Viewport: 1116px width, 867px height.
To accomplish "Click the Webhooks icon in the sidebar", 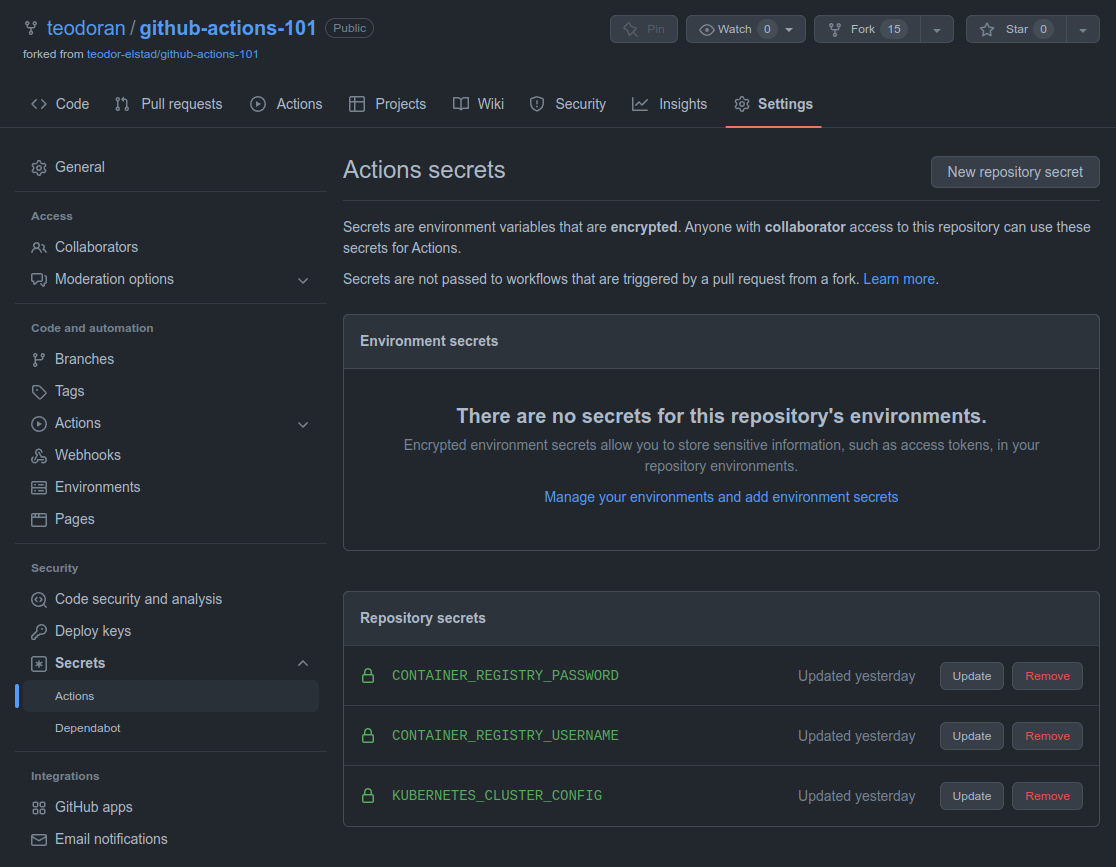I will click(38, 456).
